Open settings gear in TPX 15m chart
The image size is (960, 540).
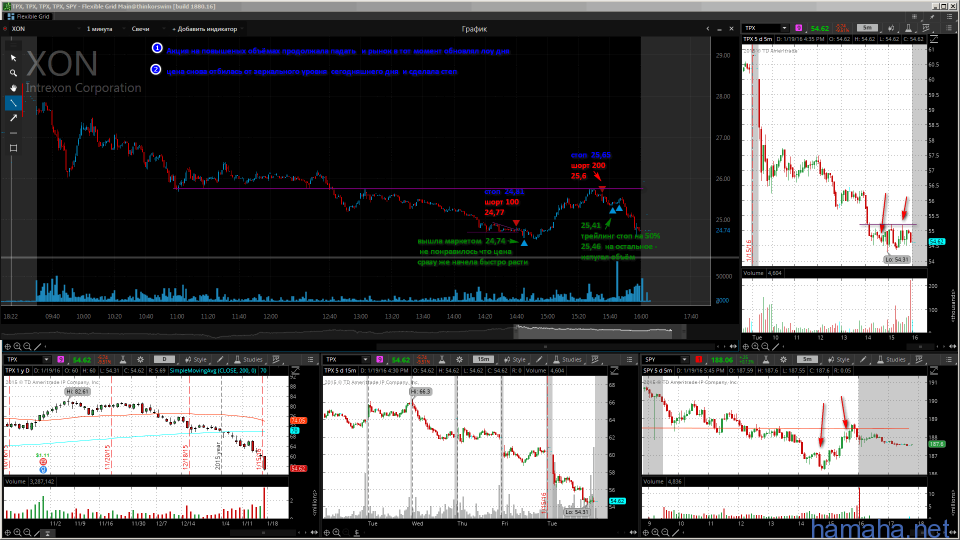coord(459,359)
